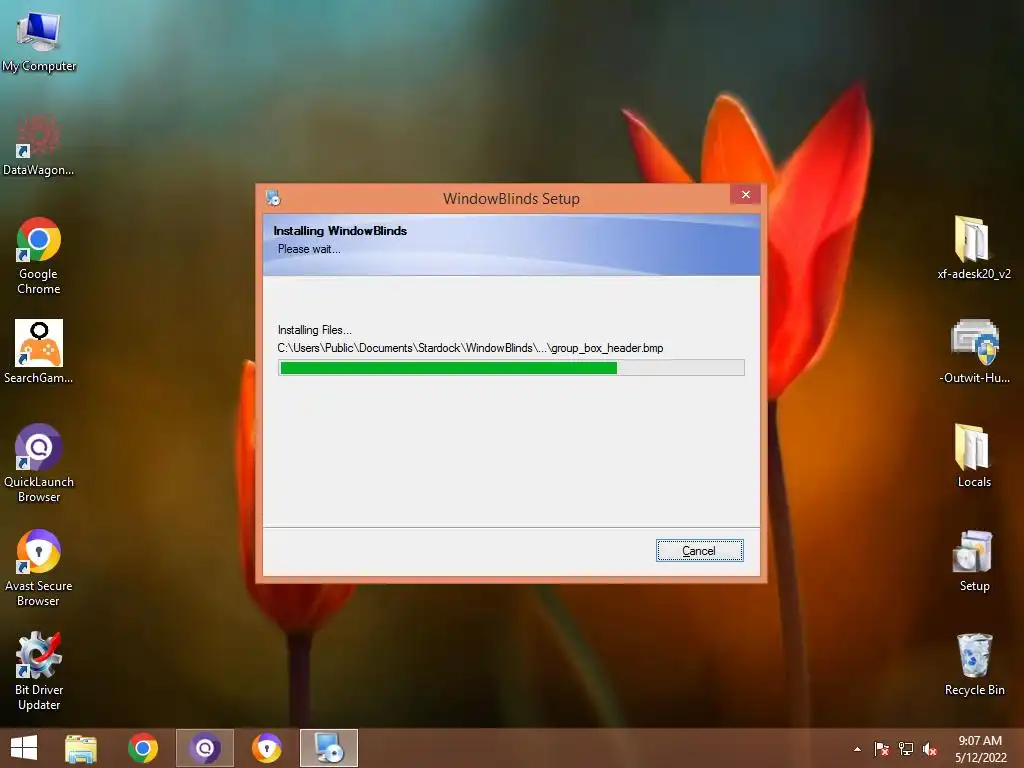Image resolution: width=1024 pixels, height=768 pixels.
Task: Cancel the WindowBlinds installation
Action: point(699,551)
